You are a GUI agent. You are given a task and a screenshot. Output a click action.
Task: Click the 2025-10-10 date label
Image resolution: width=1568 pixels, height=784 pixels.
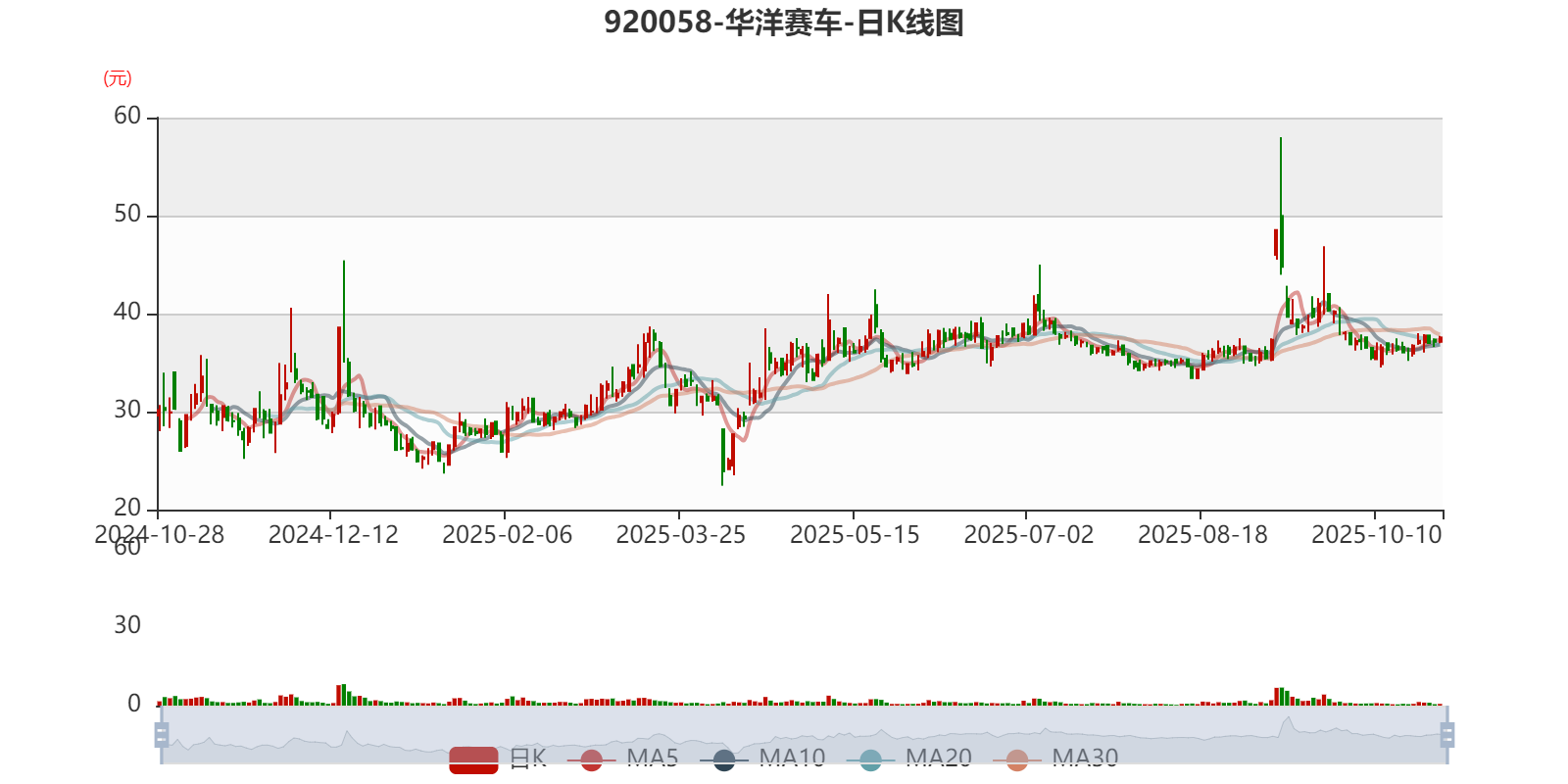point(1376,535)
